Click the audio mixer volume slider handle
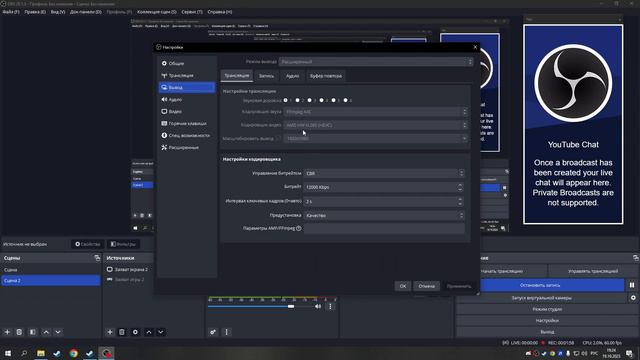Image resolution: width=640 pixels, height=360 pixels. tap(291, 307)
